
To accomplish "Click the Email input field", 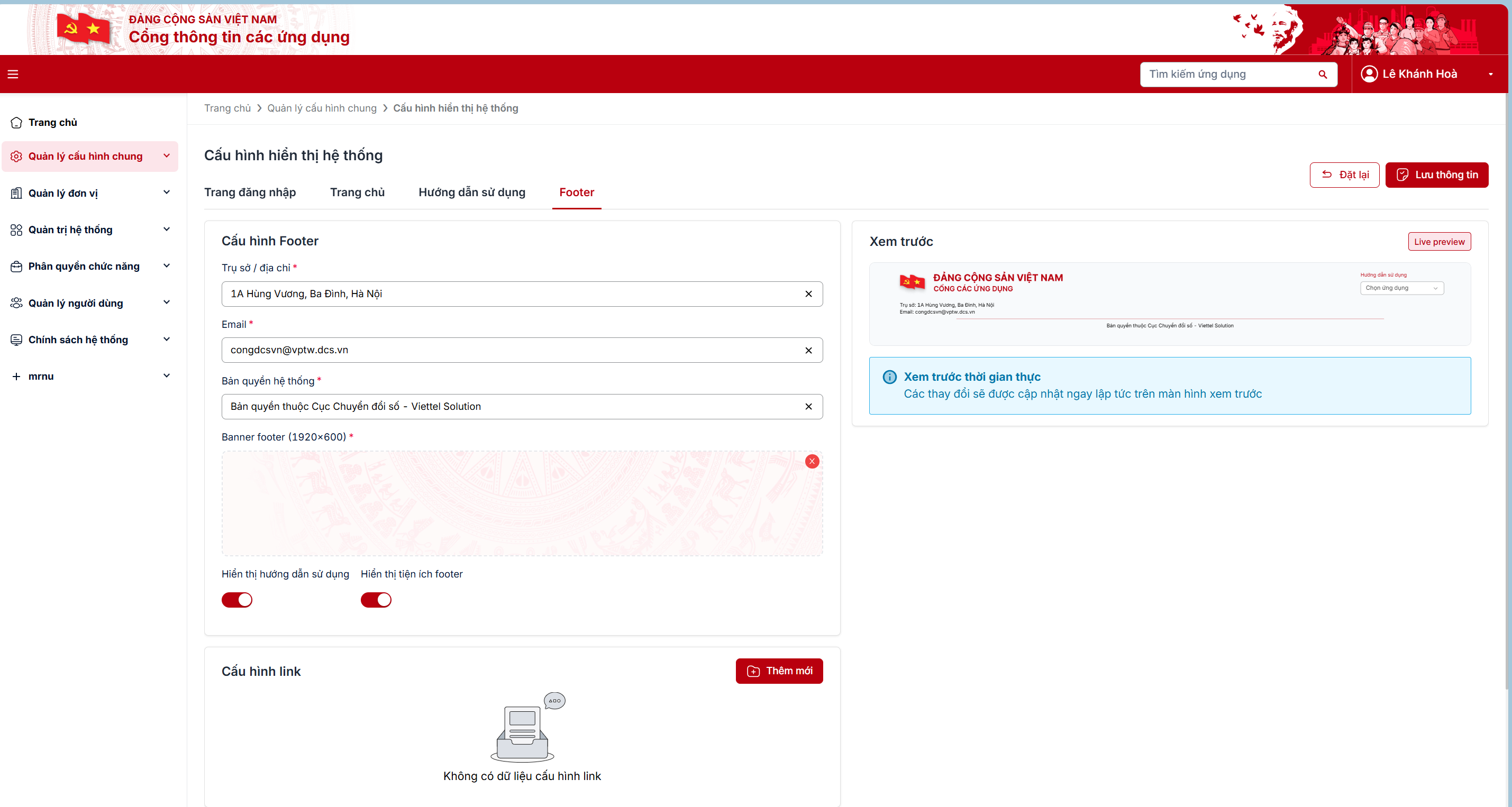I will click(522, 351).
